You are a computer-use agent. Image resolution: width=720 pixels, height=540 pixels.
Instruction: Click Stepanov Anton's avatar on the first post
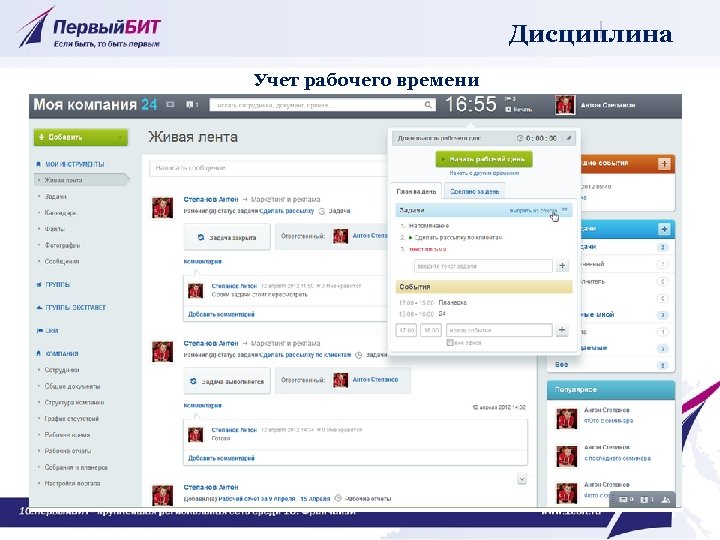click(x=163, y=208)
